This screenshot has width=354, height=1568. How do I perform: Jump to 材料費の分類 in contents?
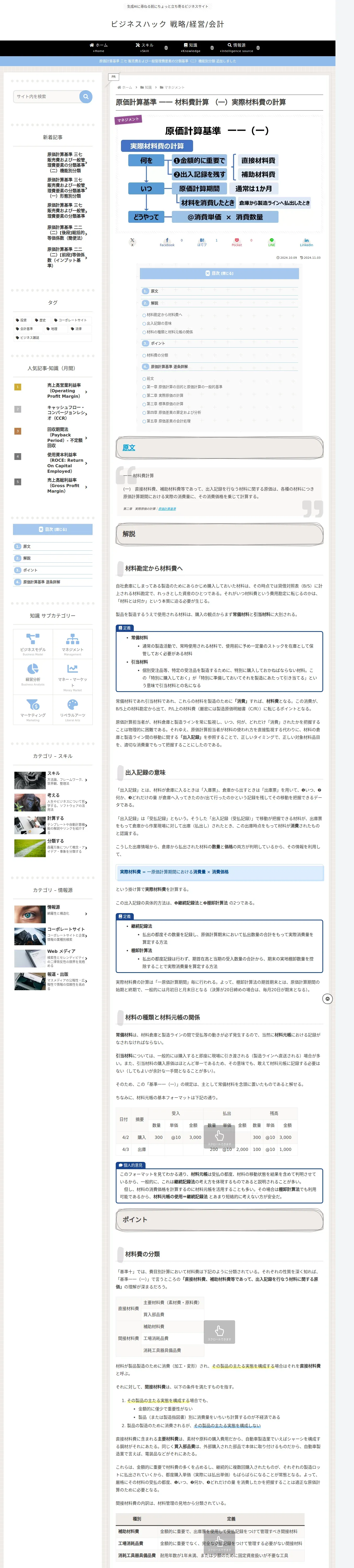(x=157, y=355)
